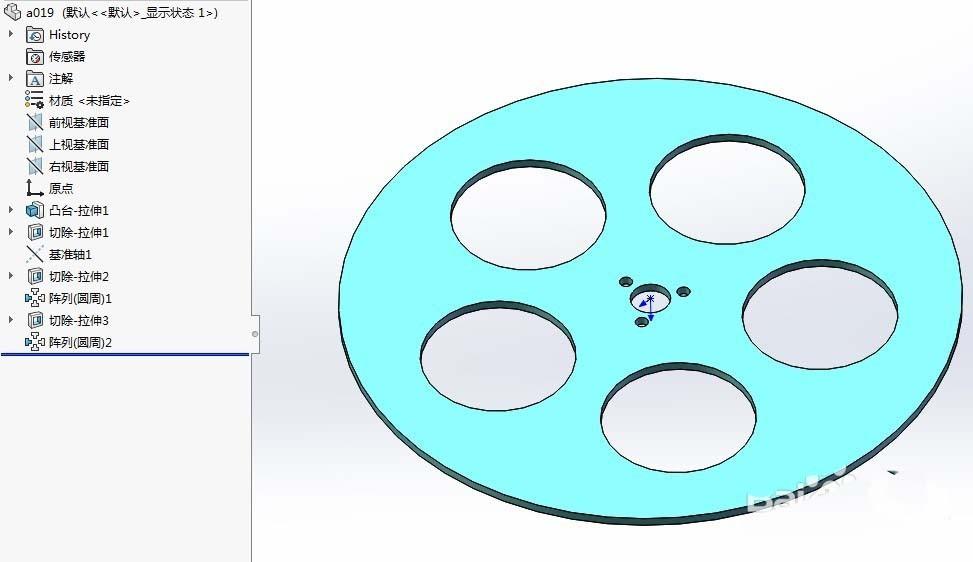
Task: Click the 基准轴1 axis icon
Action: click(x=35, y=254)
